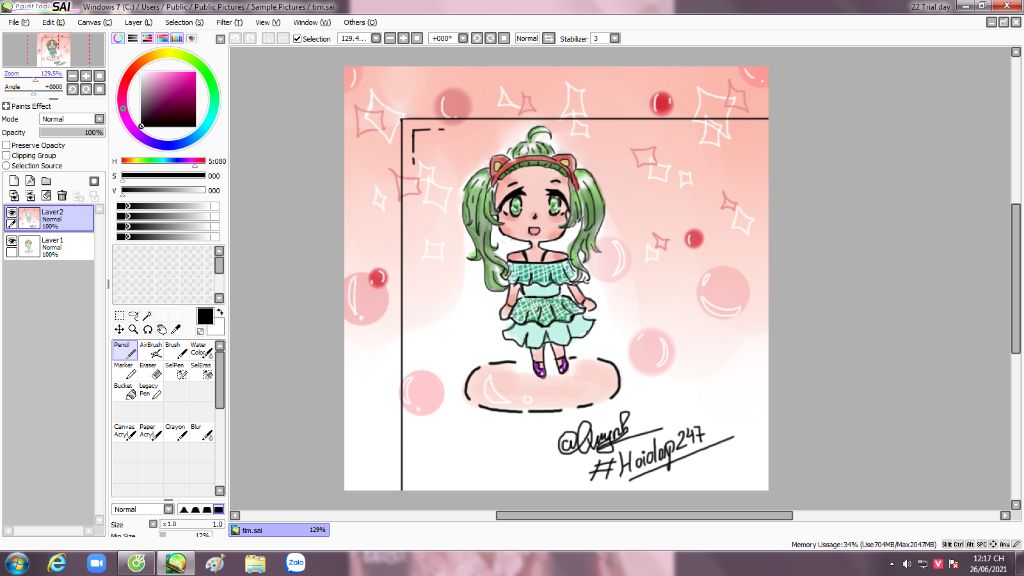Image resolution: width=1024 pixels, height=576 pixels.
Task: Select the Legacy Pen tool
Action: (150, 391)
